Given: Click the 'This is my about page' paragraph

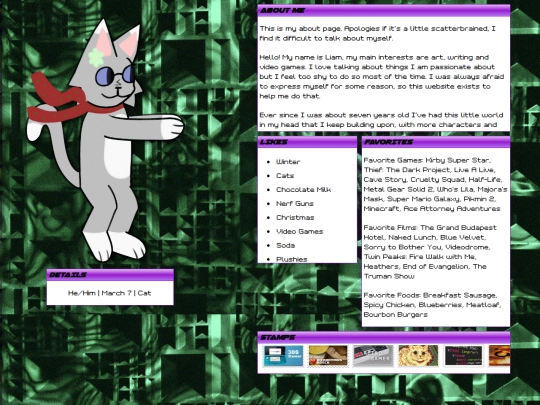Looking at the screenshot, I should click(377, 33).
